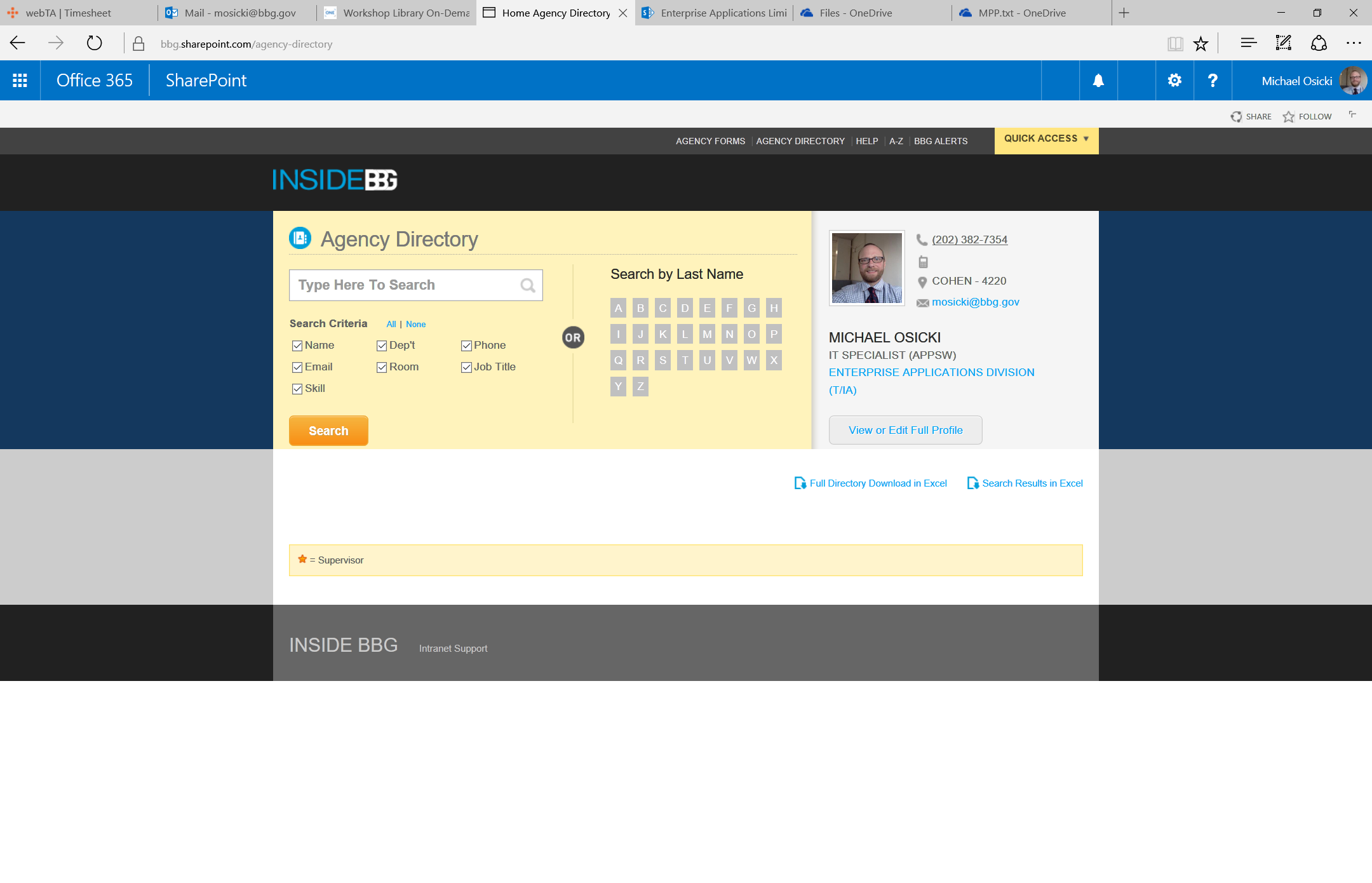Toggle the Email search criteria checkbox
Image resolution: width=1372 pixels, height=883 pixels.
297,367
